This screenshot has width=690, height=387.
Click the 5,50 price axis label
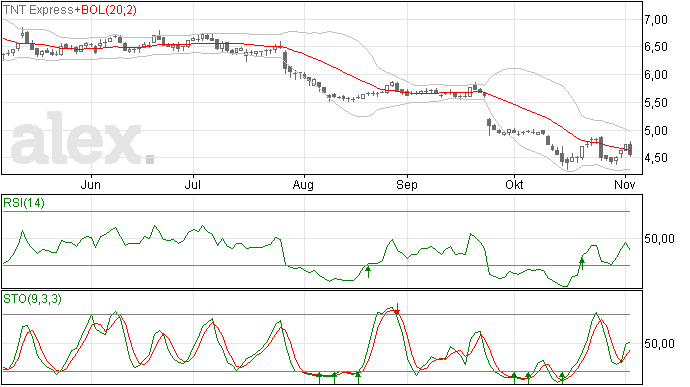click(656, 103)
